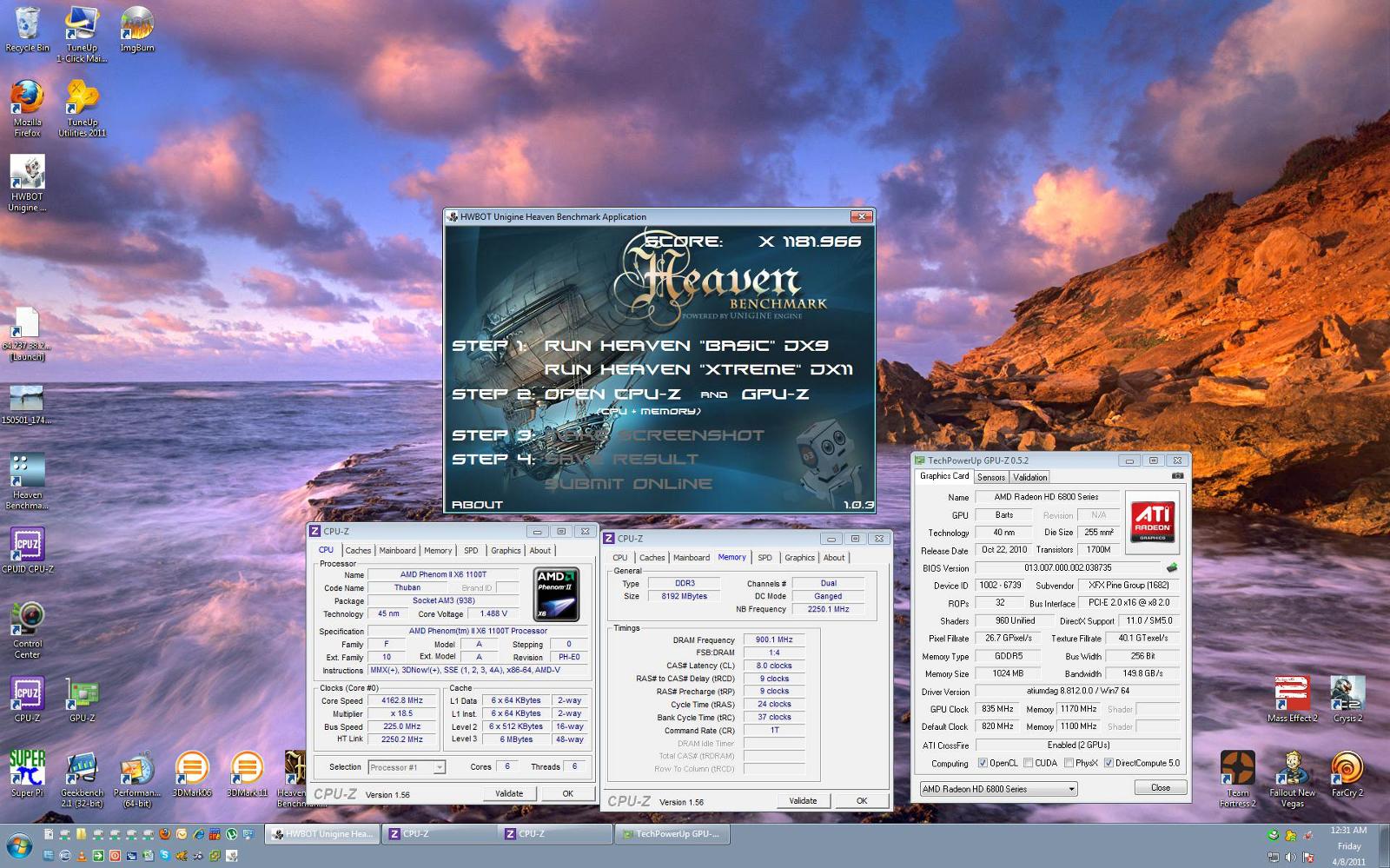Click the Windows Start orb
Image resolution: width=1390 pixels, height=868 pixels.
pos(19,845)
